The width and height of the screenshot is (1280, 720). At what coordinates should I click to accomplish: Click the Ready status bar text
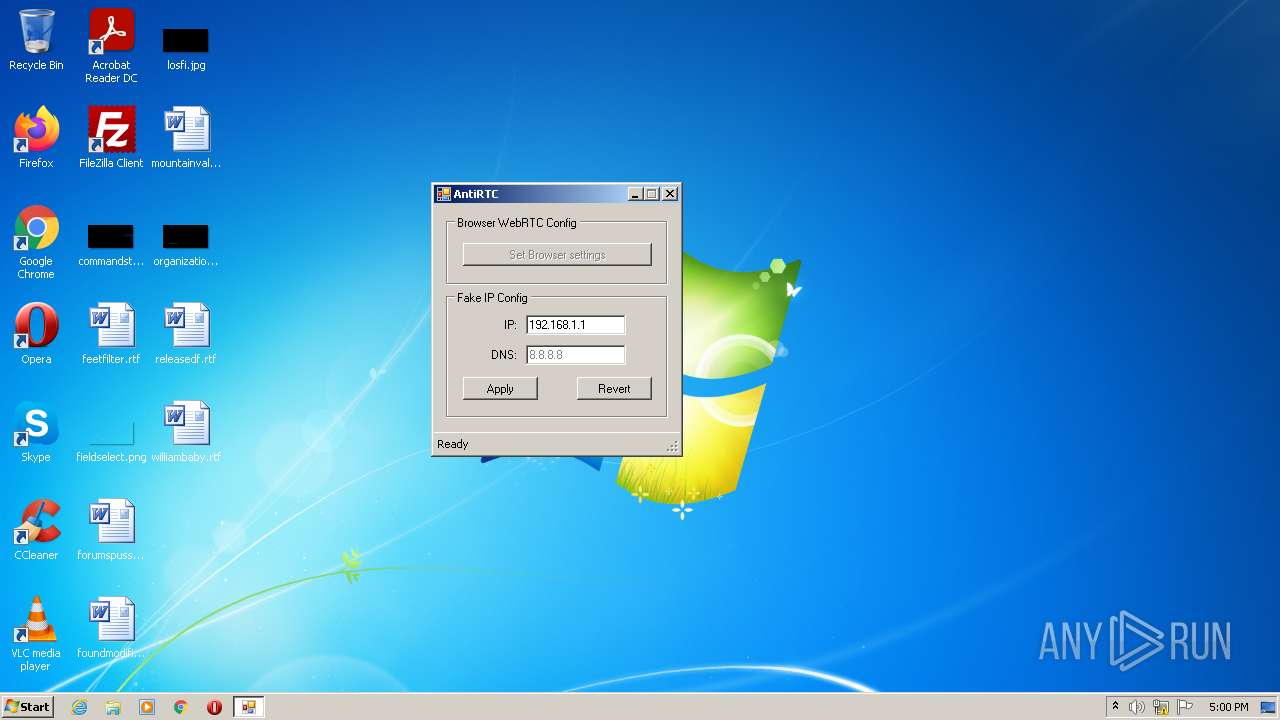pyautogui.click(x=452, y=444)
